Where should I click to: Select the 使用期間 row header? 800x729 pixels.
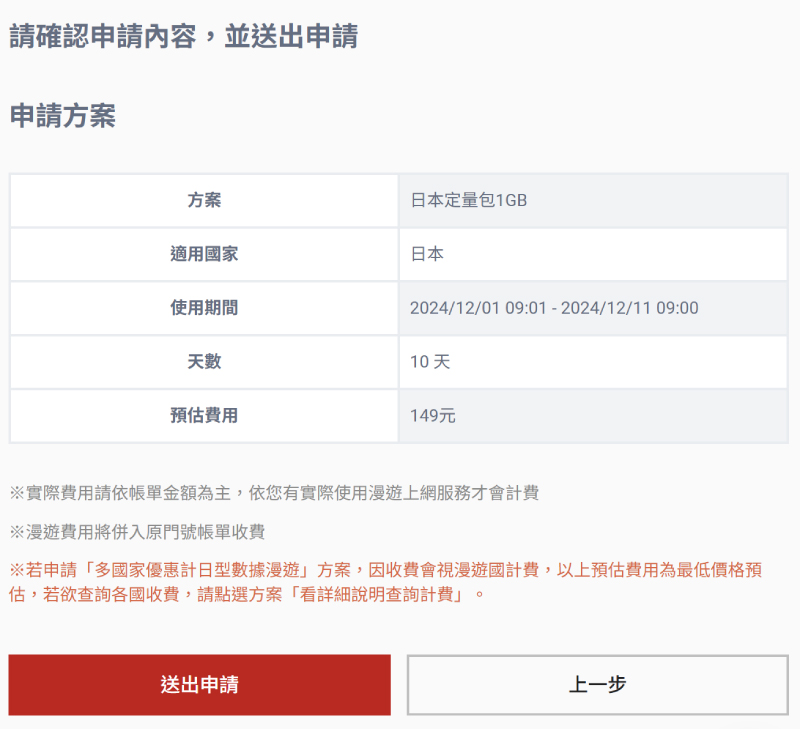pyautogui.click(x=204, y=308)
